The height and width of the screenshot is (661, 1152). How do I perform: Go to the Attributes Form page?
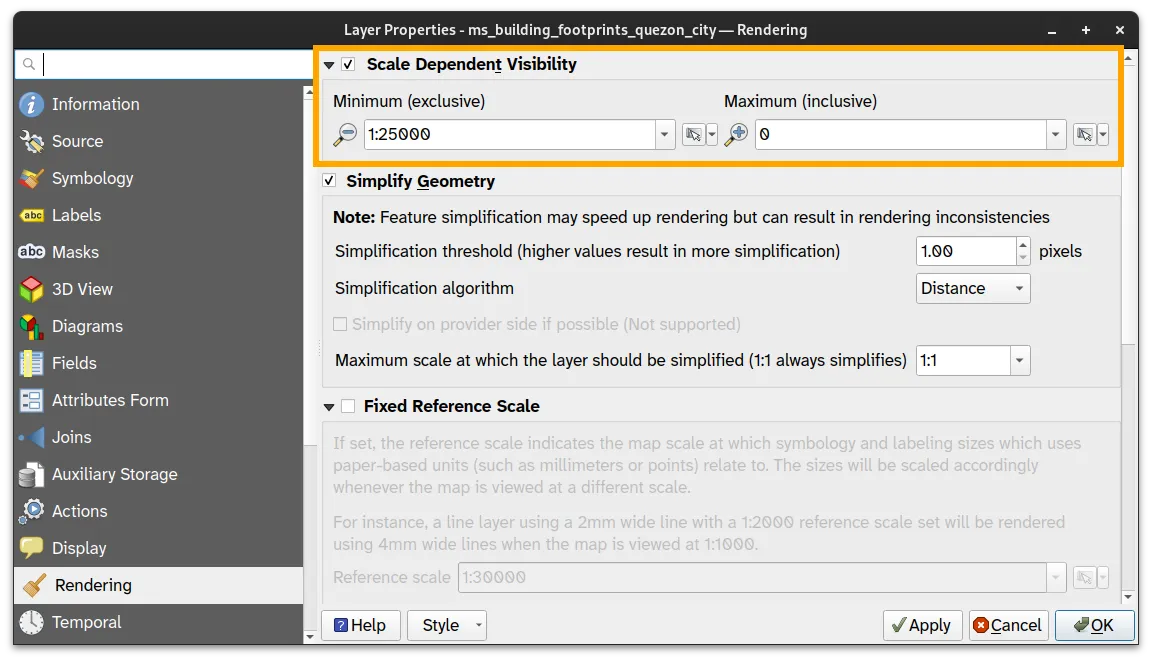[110, 400]
